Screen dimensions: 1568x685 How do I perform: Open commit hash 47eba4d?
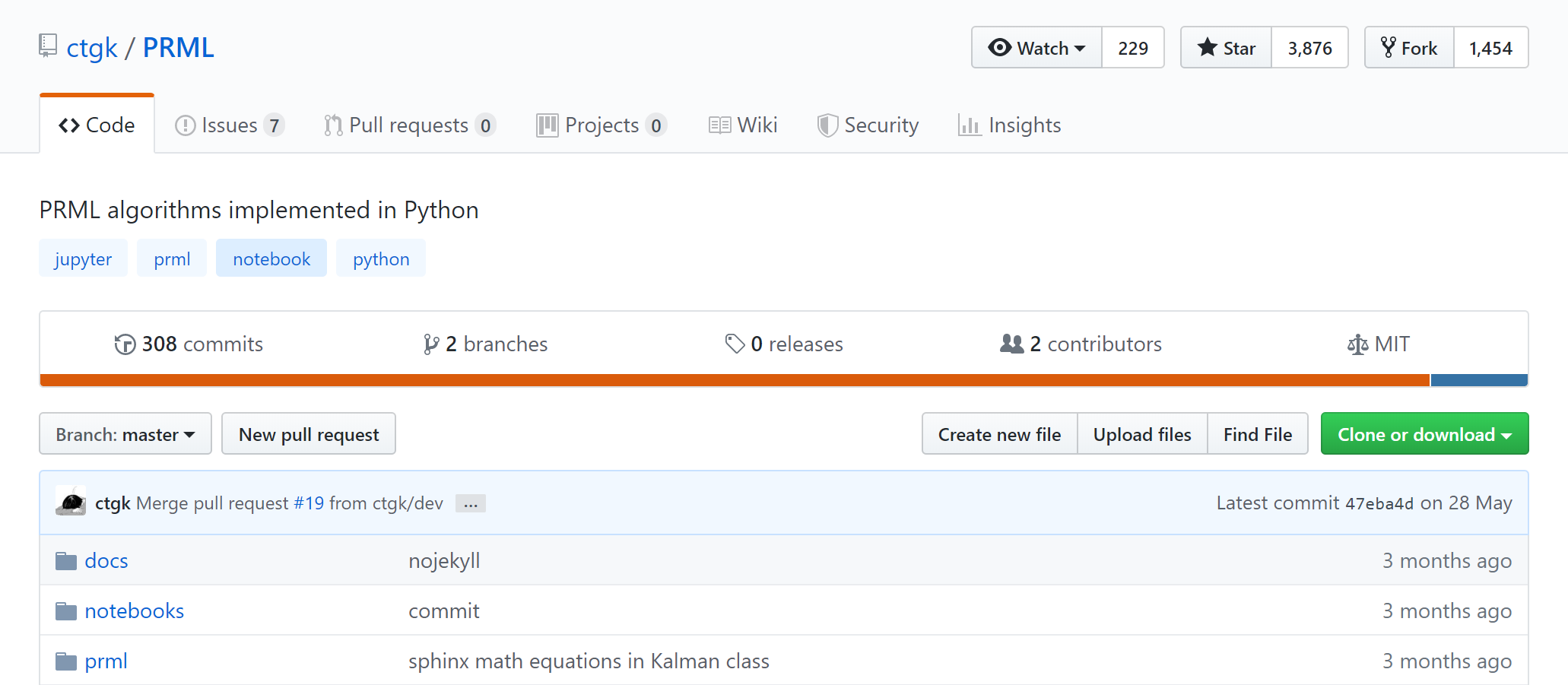click(x=1379, y=504)
